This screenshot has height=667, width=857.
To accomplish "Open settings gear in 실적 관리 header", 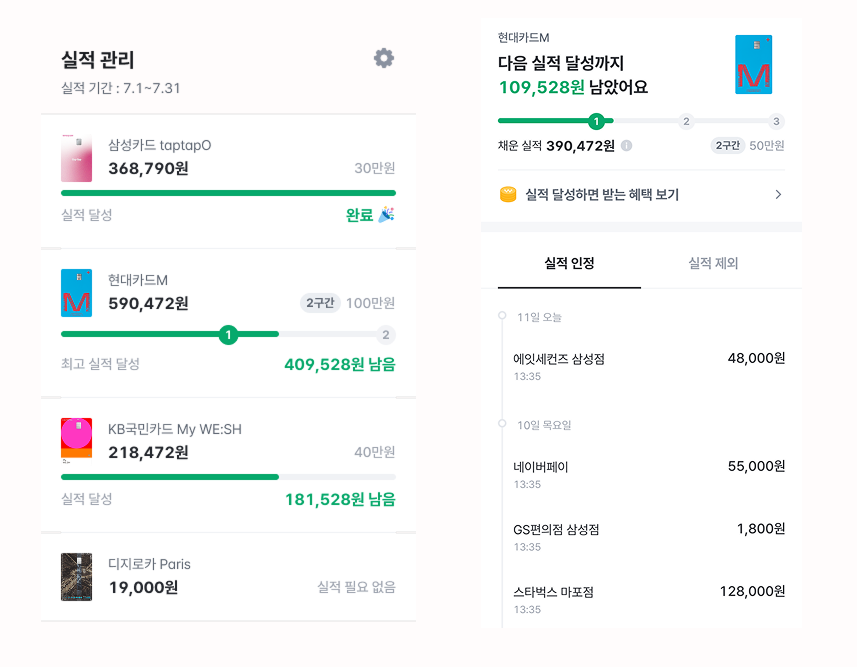I will point(384,58).
